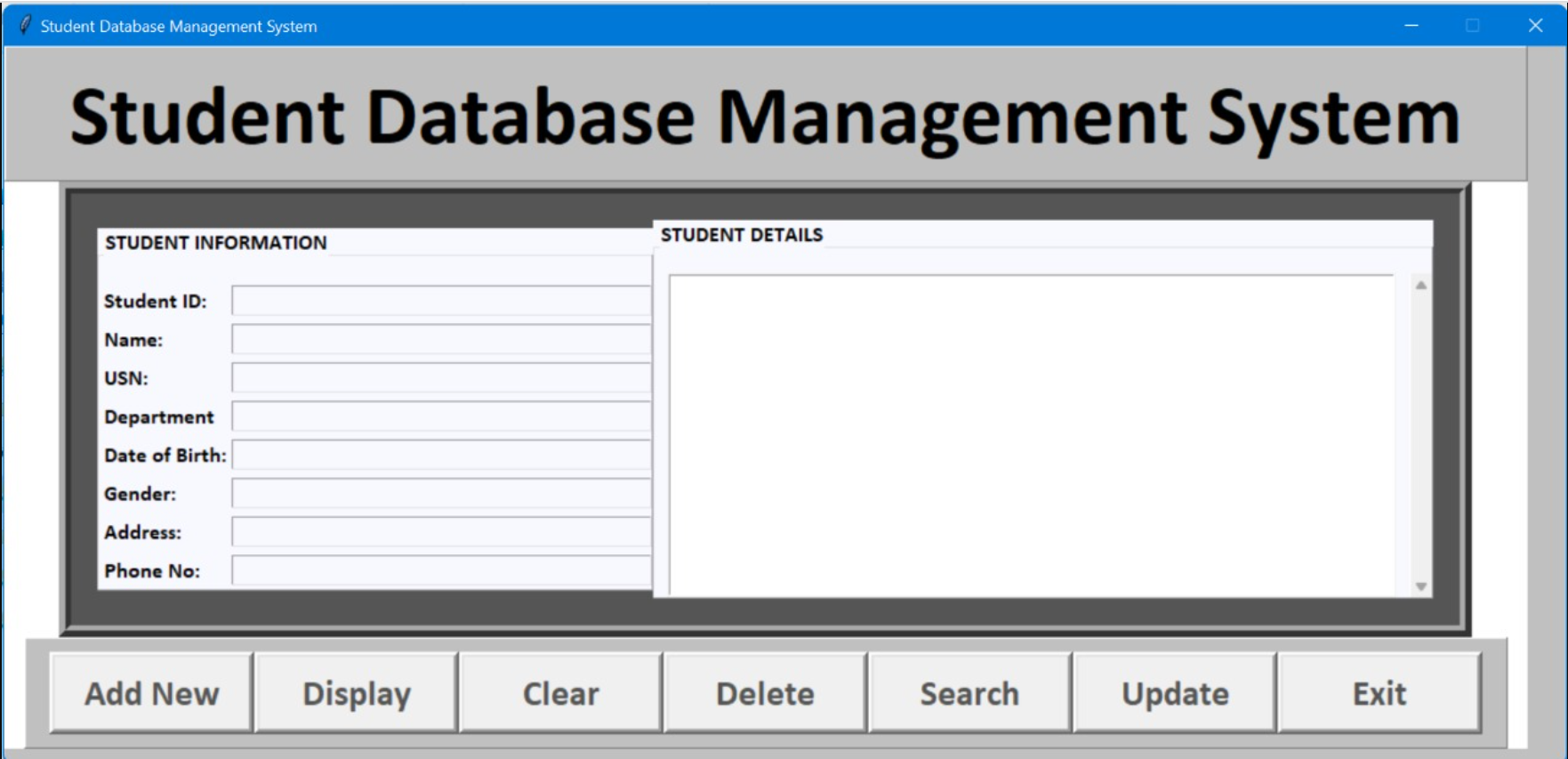Click the scrollbar up arrow in Student Details

point(1421,286)
